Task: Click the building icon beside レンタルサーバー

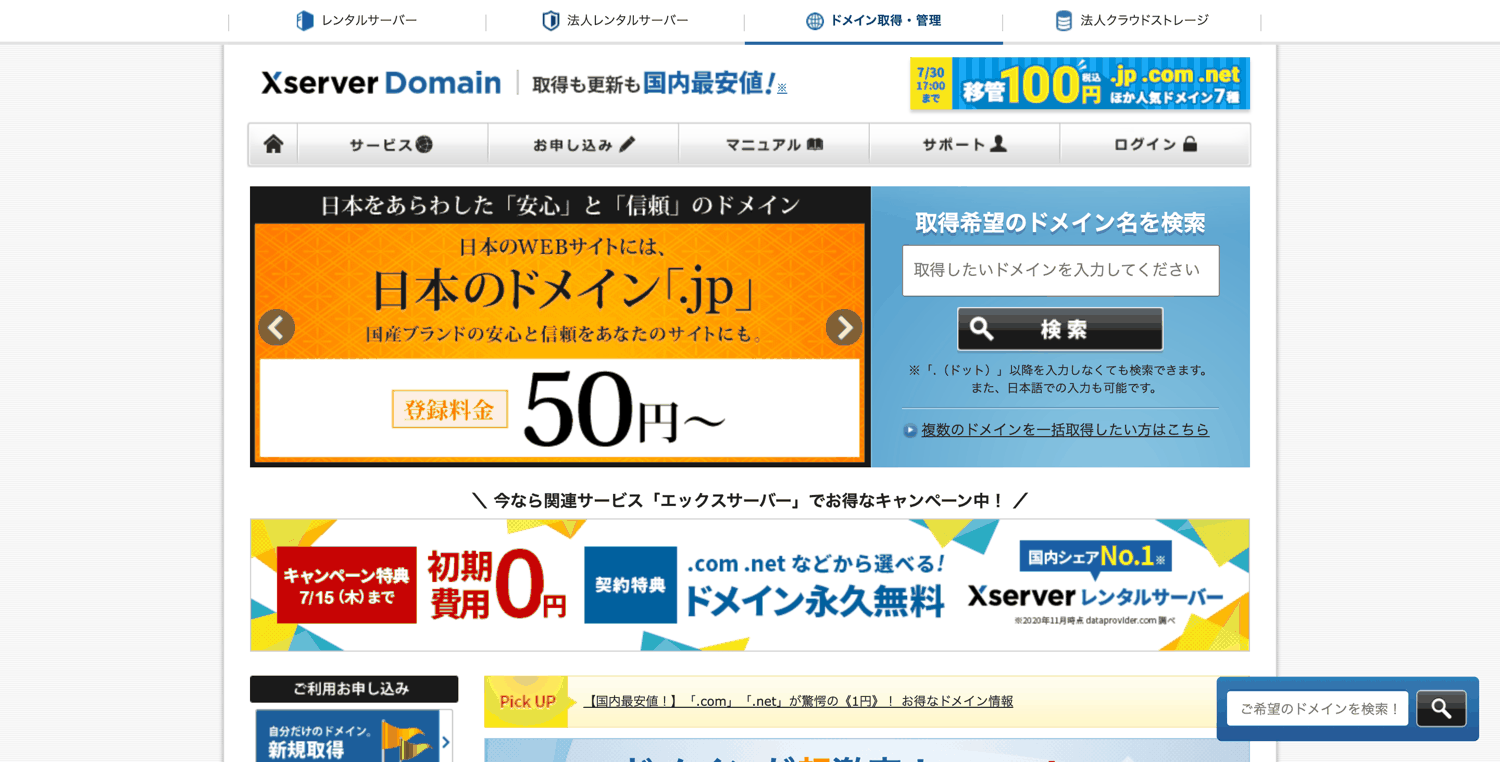Action: (305, 21)
